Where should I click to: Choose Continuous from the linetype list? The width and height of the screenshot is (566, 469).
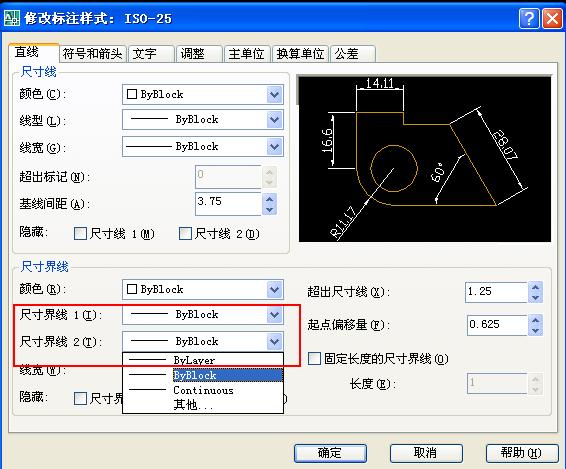click(x=203, y=390)
